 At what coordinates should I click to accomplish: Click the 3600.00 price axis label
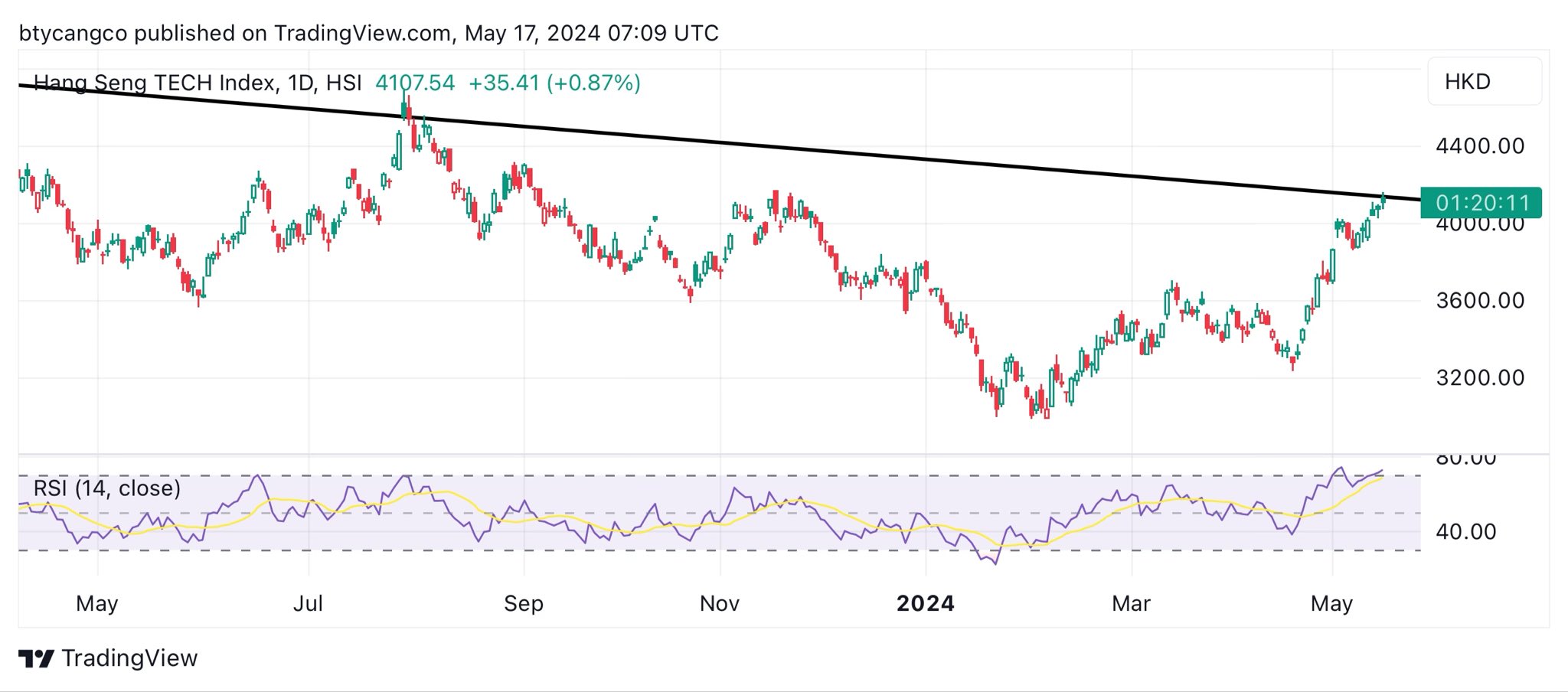point(1480,300)
